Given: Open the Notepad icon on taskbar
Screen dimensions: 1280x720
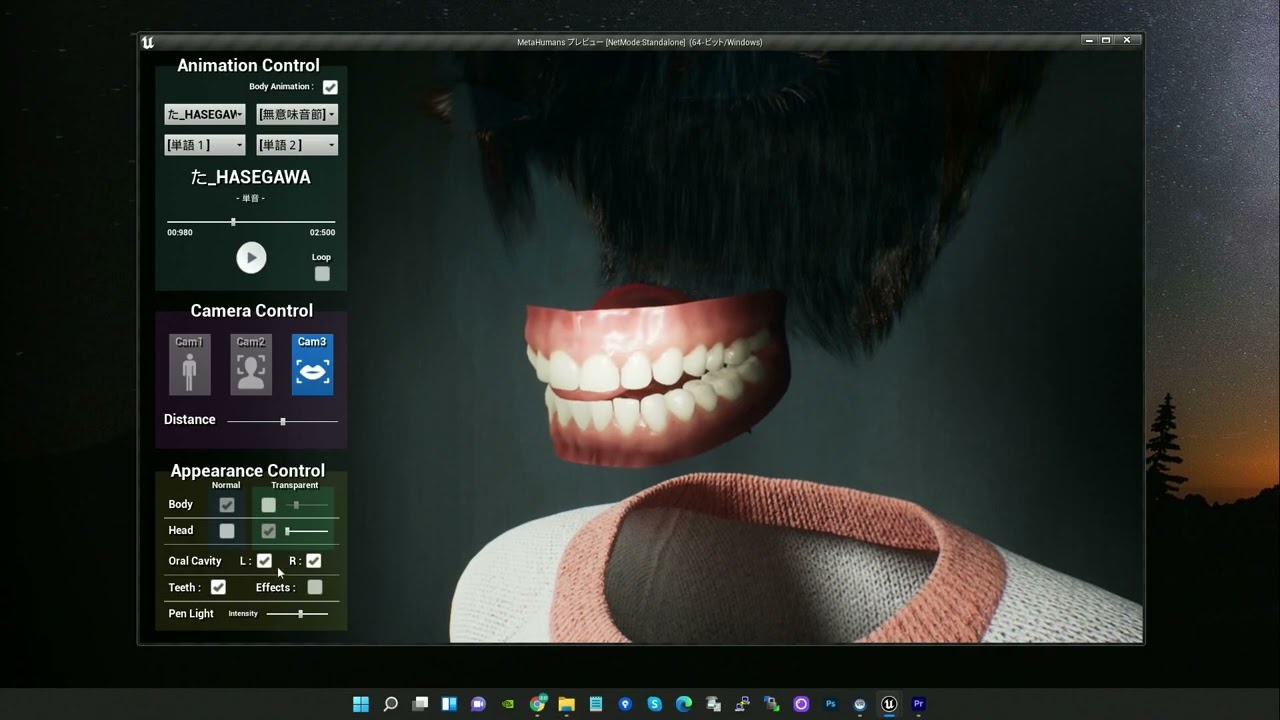Looking at the screenshot, I should (596, 704).
